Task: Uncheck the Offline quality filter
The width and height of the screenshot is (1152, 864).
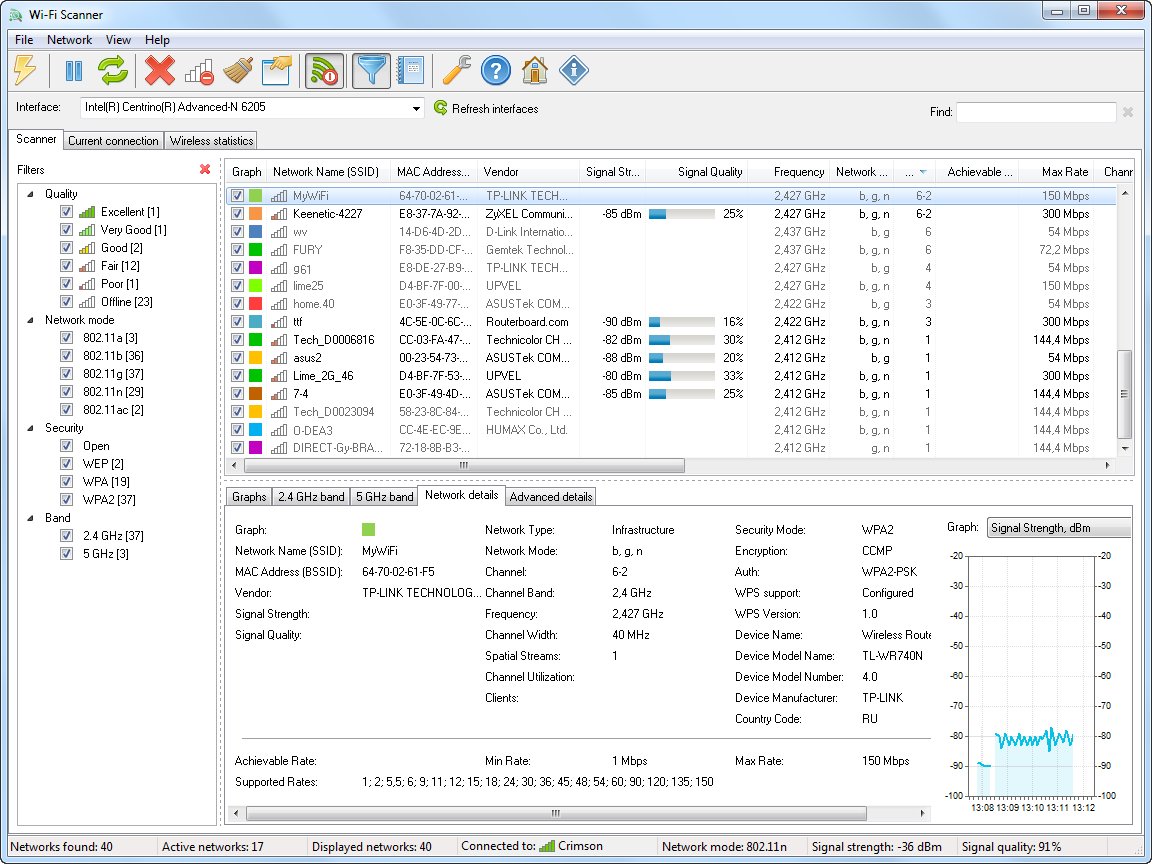Action: pos(66,301)
